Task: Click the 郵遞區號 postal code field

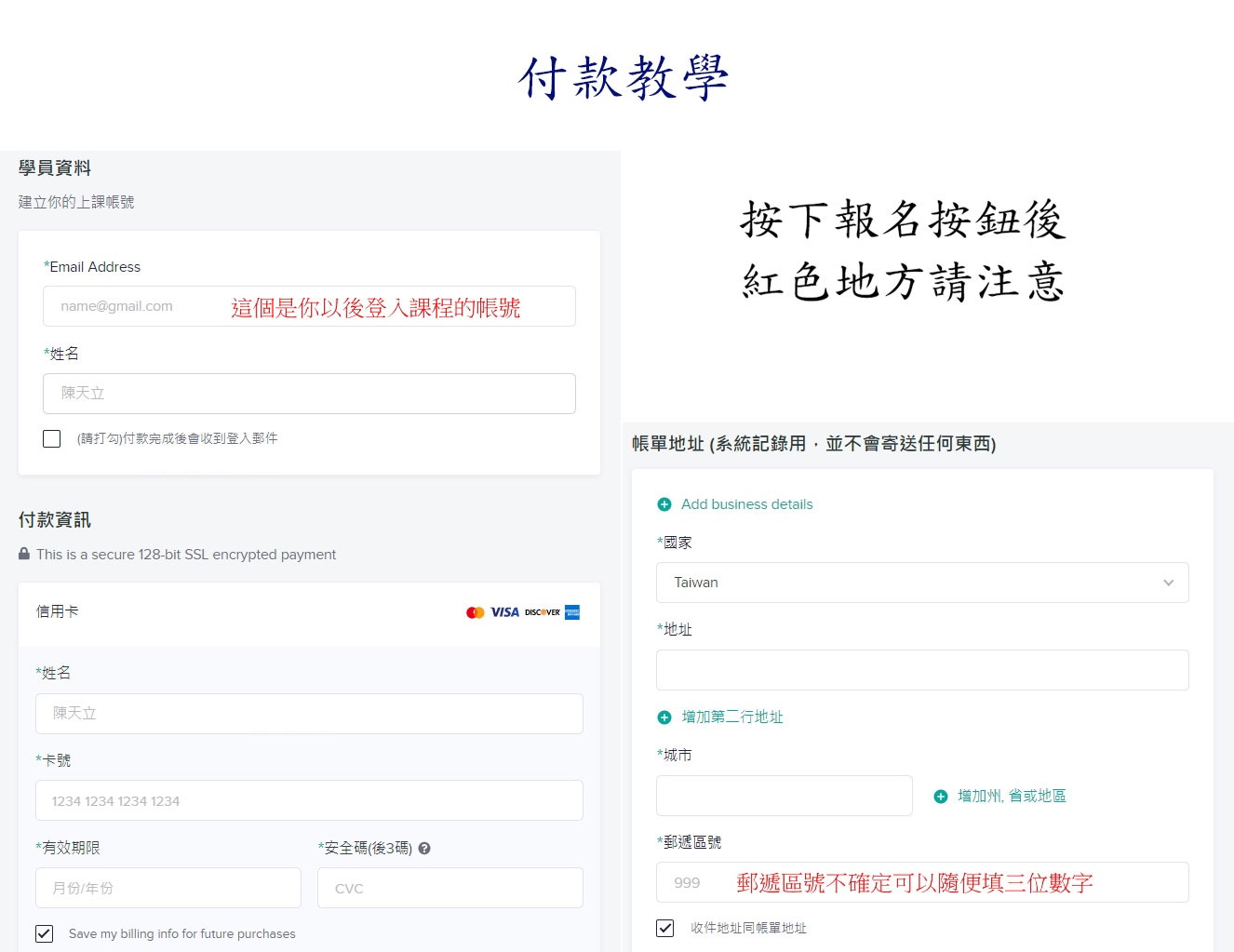Action: click(x=922, y=882)
